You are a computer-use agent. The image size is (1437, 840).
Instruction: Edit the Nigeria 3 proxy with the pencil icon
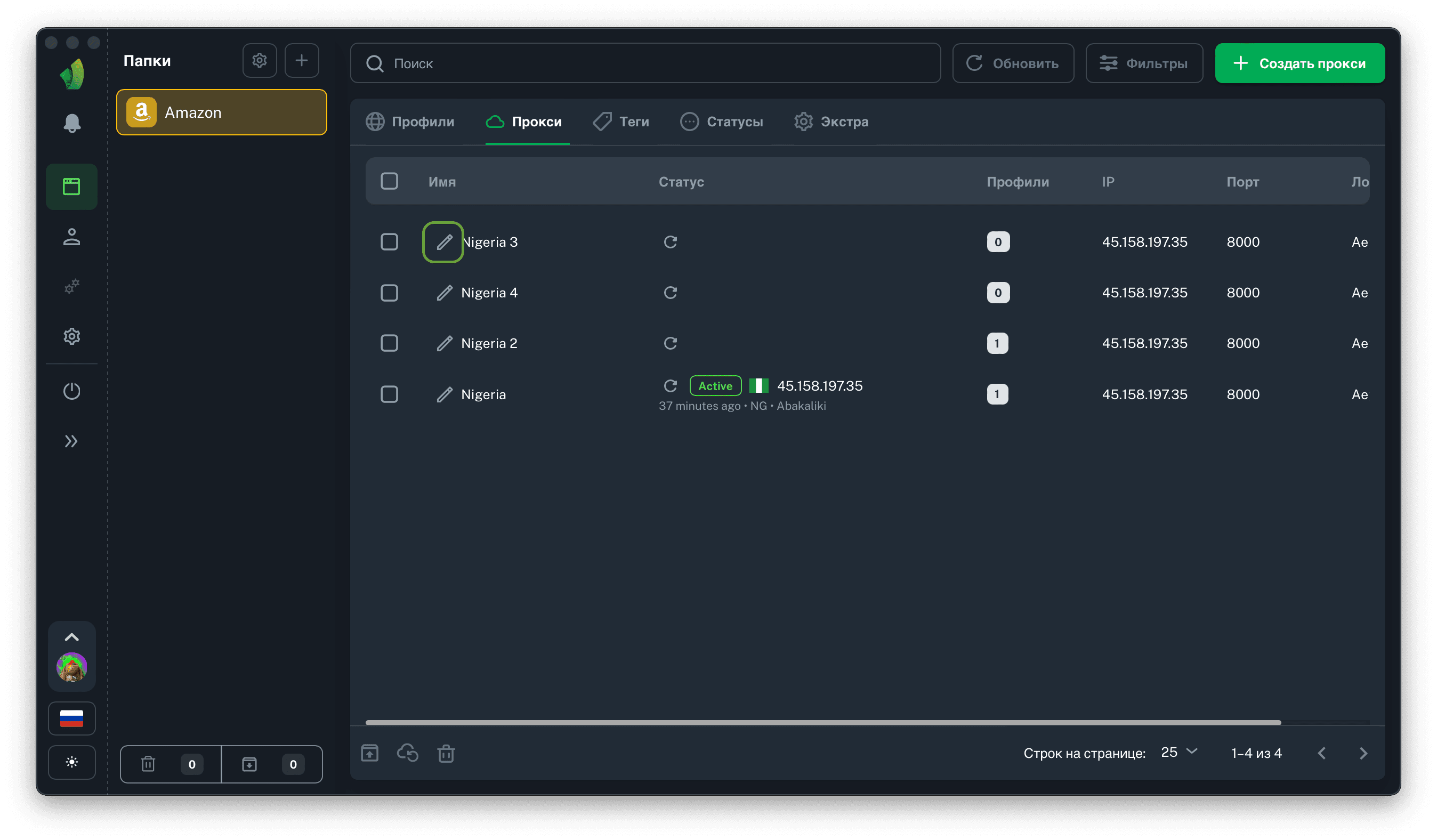pos(443,243)
